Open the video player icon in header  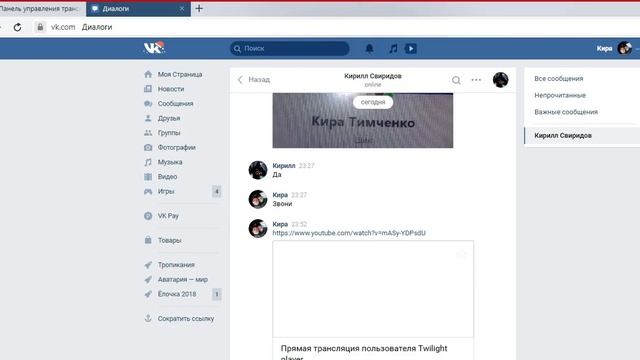[411, 49]
